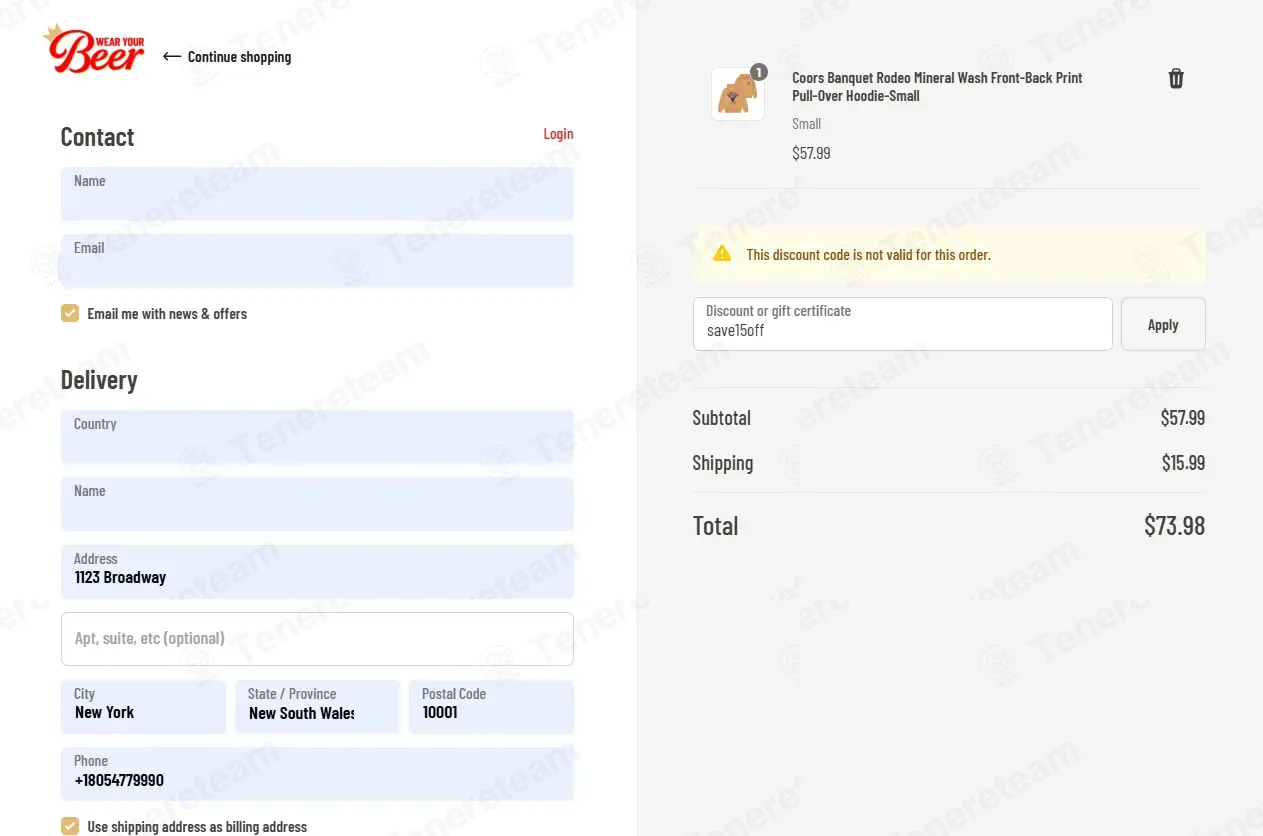Focus the Email field
The image size is (1263, 836).
(x=317, y=261)
